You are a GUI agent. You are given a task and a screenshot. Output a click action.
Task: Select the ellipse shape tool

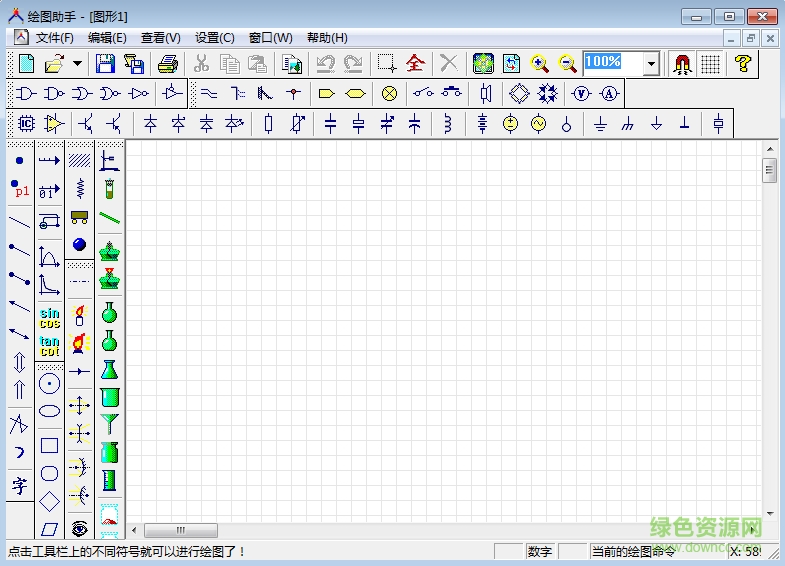pyautogui.click(x=49, y=411)
